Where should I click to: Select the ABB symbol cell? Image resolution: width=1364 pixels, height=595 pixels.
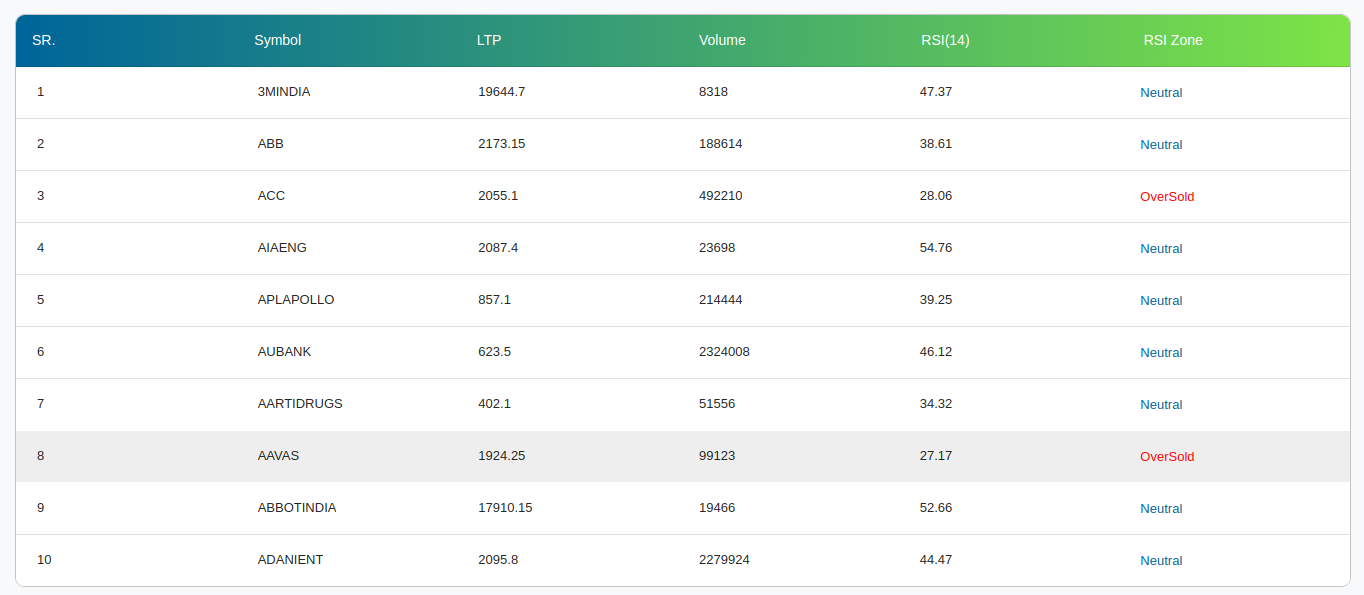click(271, 144)
